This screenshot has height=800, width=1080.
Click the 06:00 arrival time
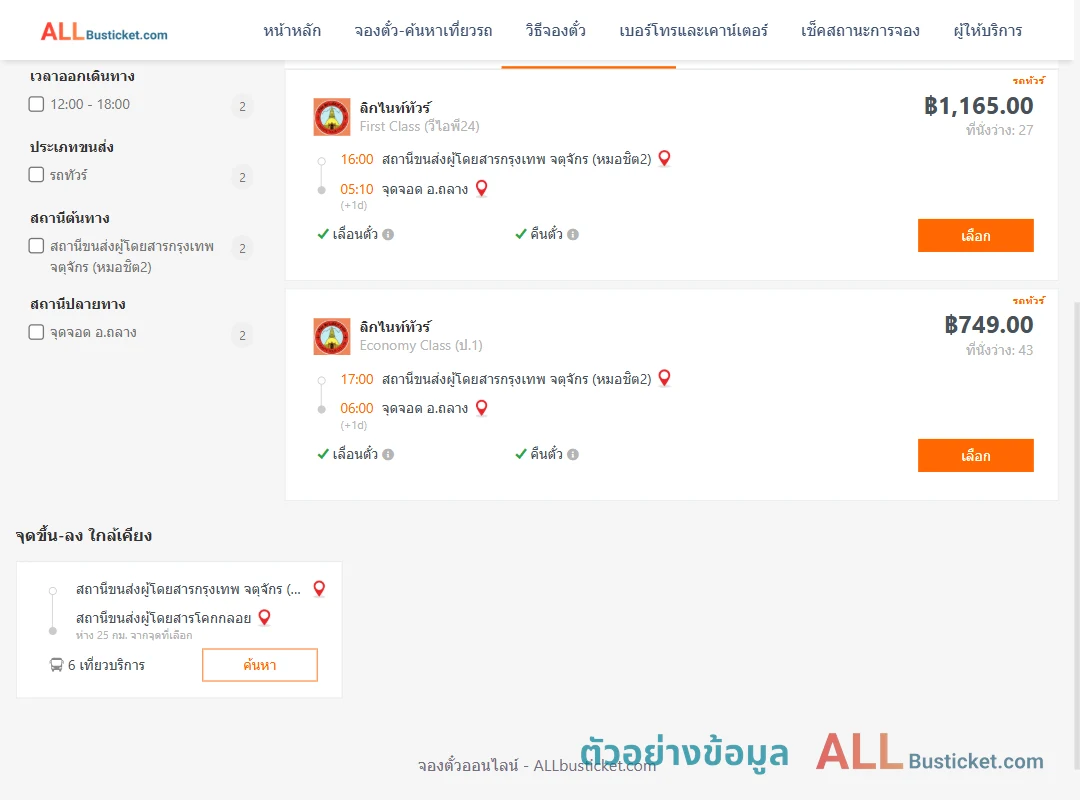pyautogui.click(x=357, y=408)
